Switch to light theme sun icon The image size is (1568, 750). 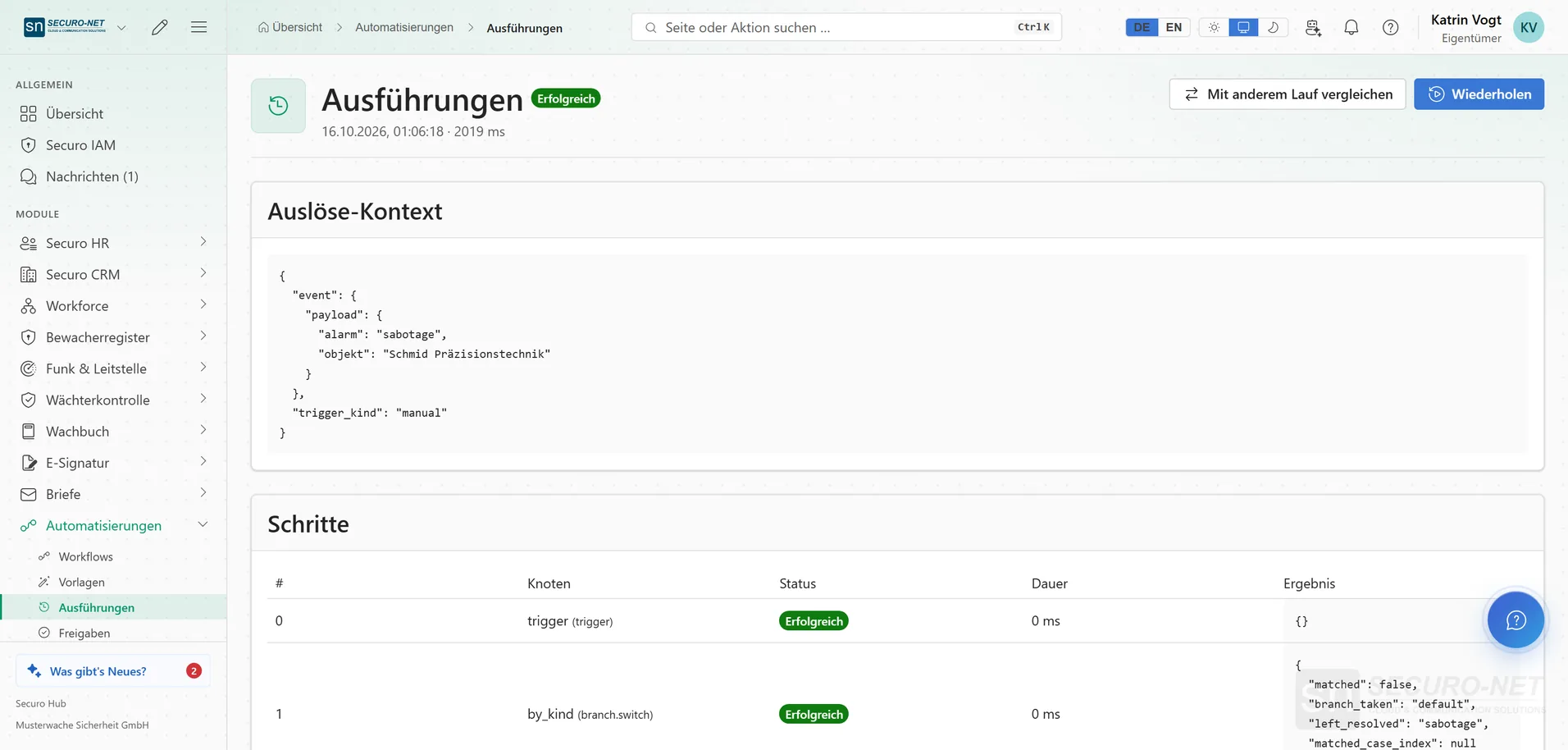coord(1214,27)
